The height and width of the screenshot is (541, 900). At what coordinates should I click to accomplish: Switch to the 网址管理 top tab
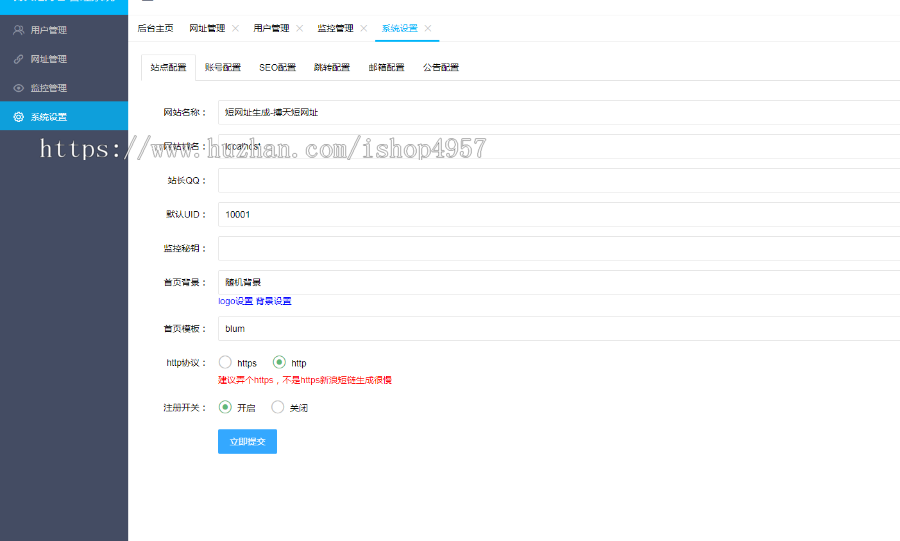point(207,28)
